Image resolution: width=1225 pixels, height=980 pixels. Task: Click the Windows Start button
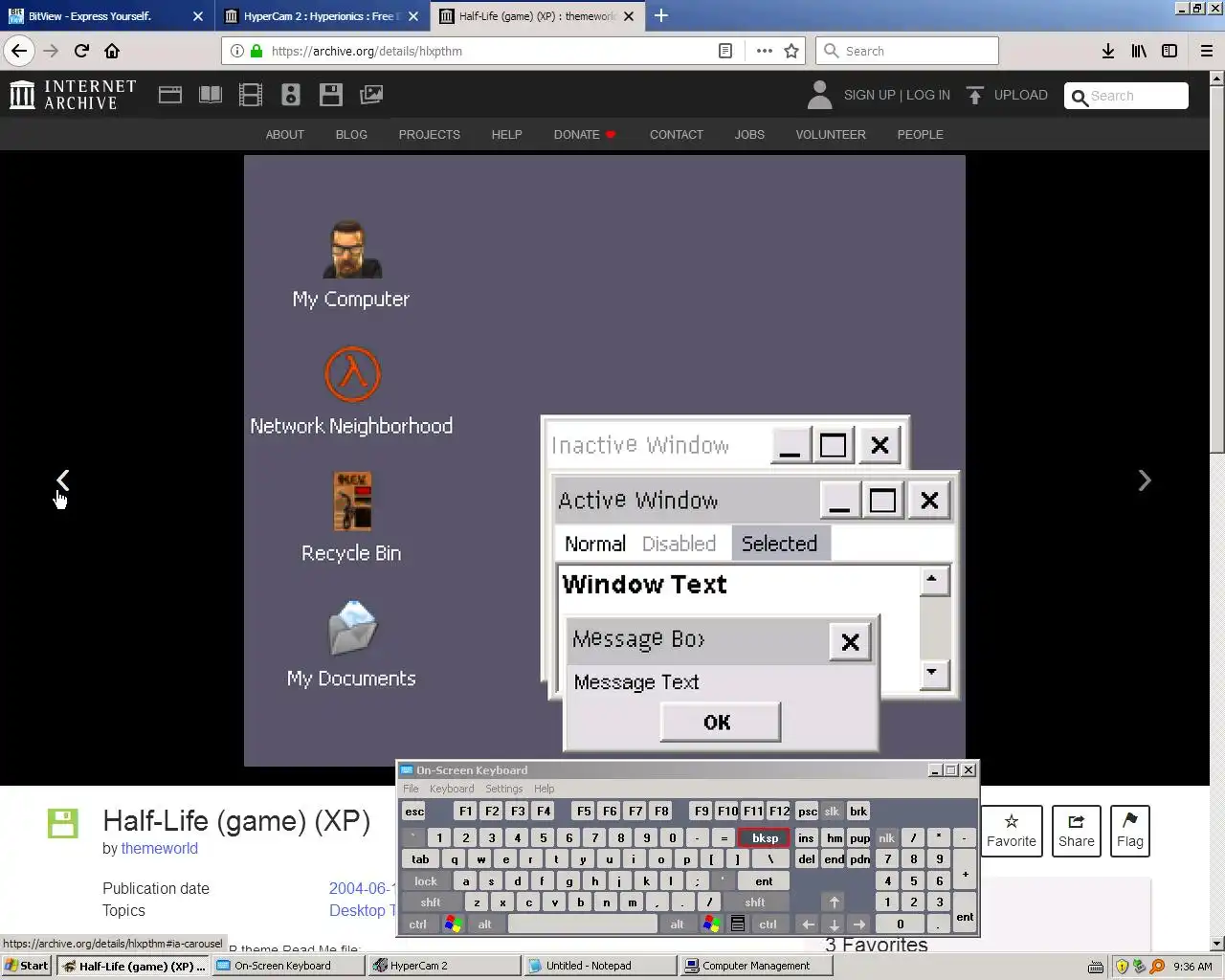click(26, 966)
